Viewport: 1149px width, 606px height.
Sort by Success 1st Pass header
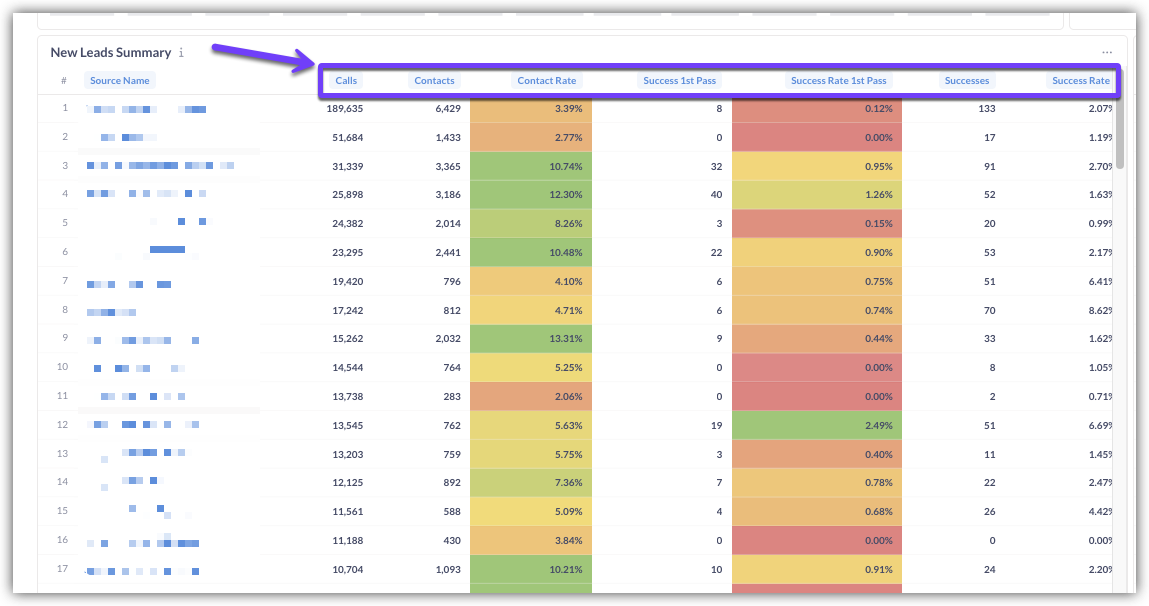pyautogui.click(x=680, y=81)
